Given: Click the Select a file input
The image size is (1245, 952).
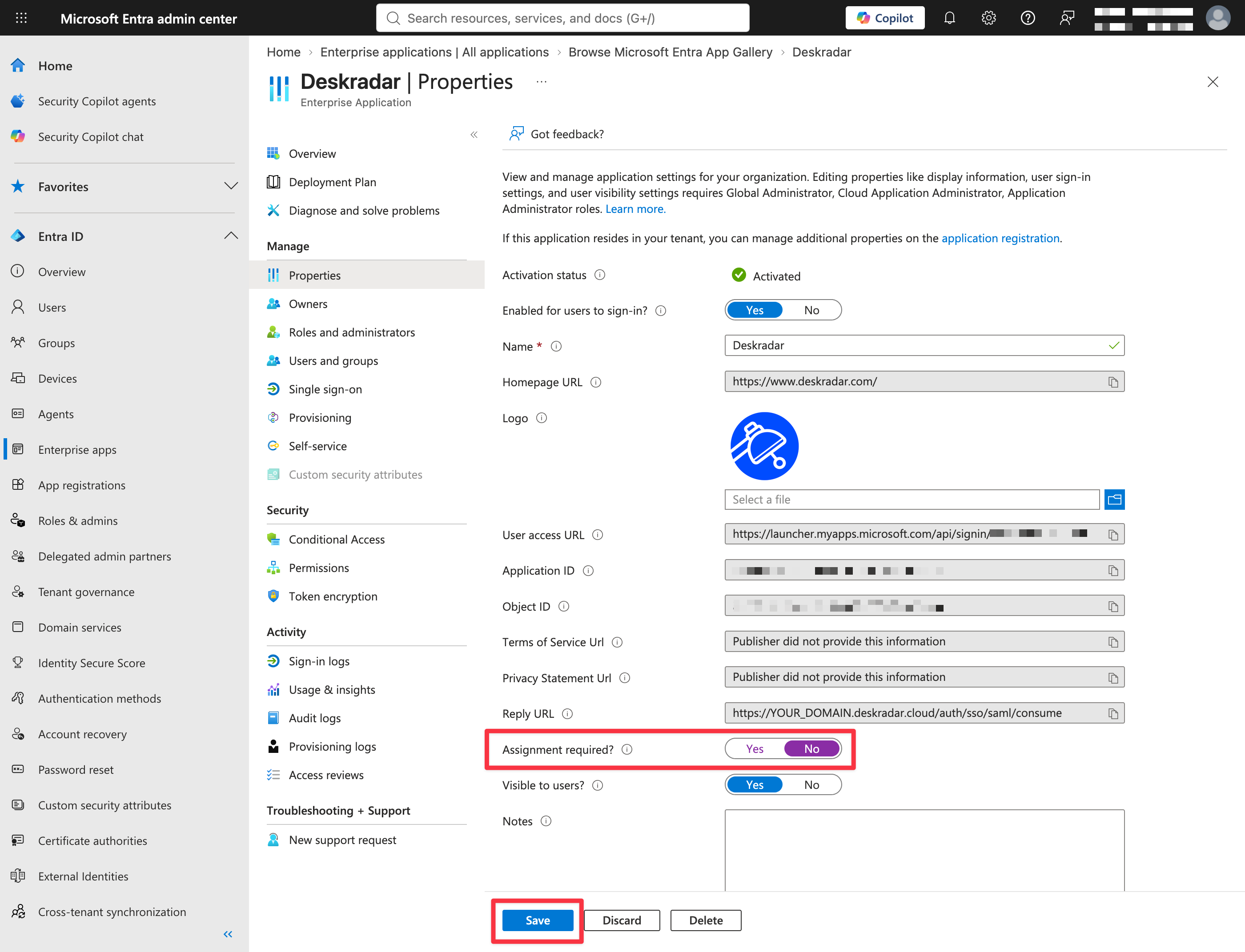Looking at the screenshot, I should pyautogui.click(x=912, y=499).
